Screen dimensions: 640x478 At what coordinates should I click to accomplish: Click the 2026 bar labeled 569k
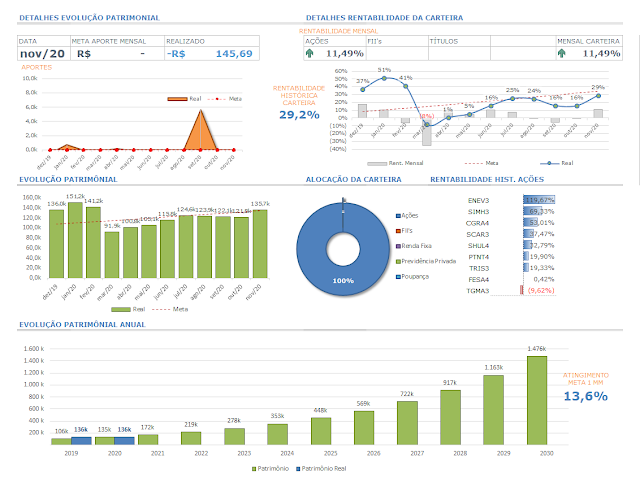click(x=364, y=428)
